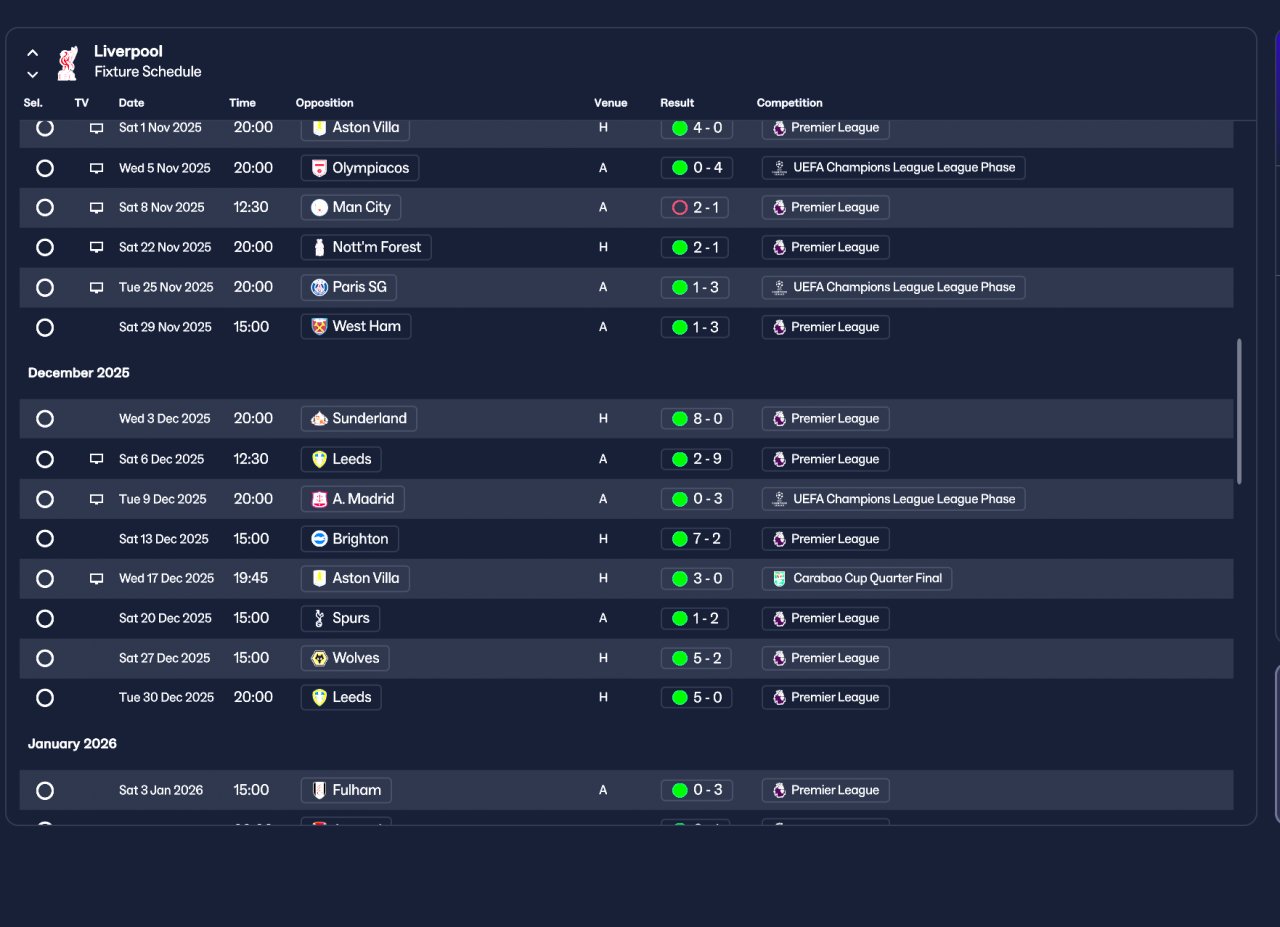
Task: Click the down chevron beside Liverpool
Action: [x=33, y=74]
